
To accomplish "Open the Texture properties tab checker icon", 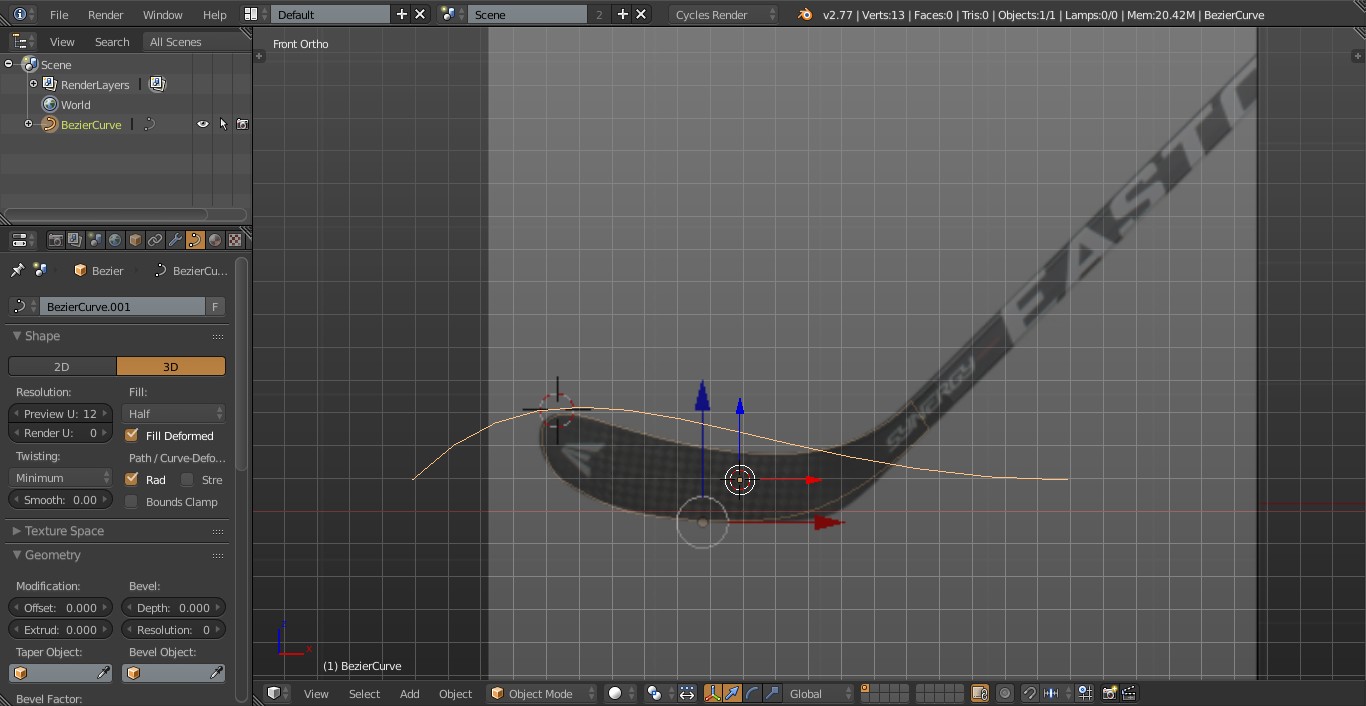I will 235,240.
